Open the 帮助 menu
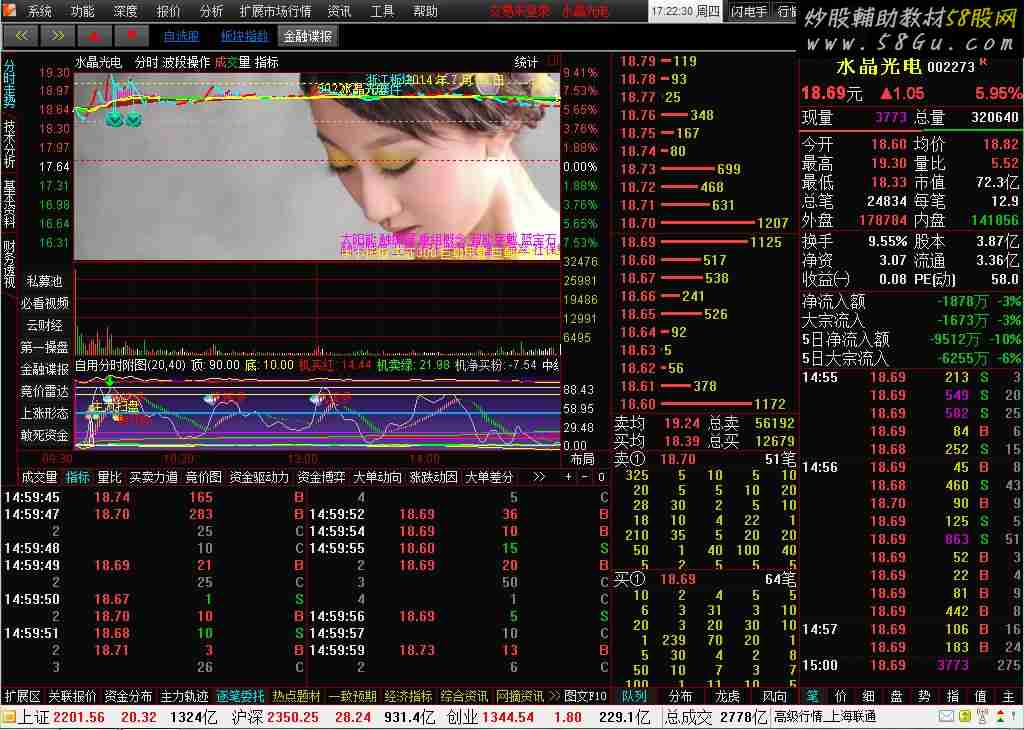The width and height of the screenshot is (1024, 730). click(425, 10)
